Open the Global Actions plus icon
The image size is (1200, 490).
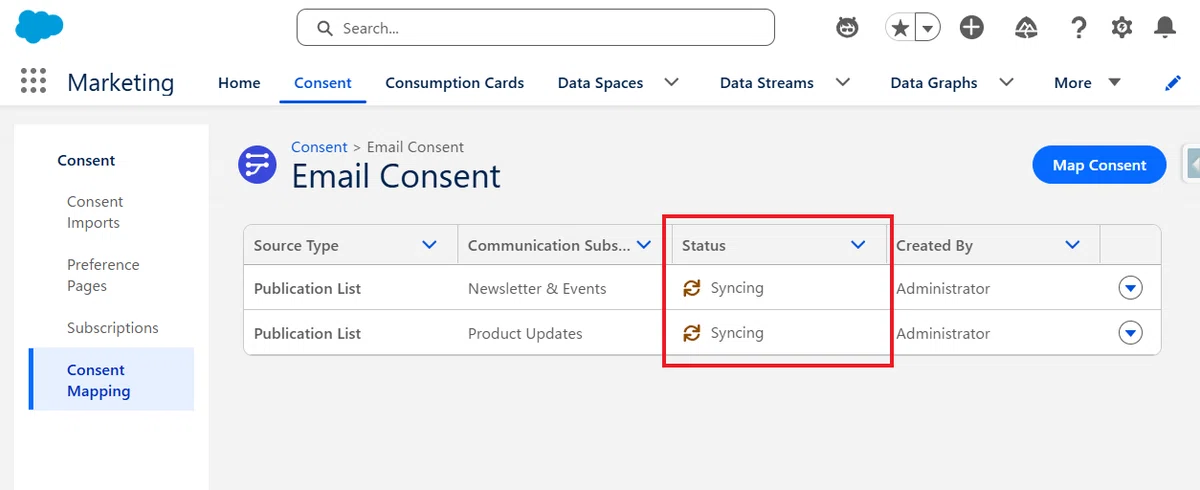point(971,28)
